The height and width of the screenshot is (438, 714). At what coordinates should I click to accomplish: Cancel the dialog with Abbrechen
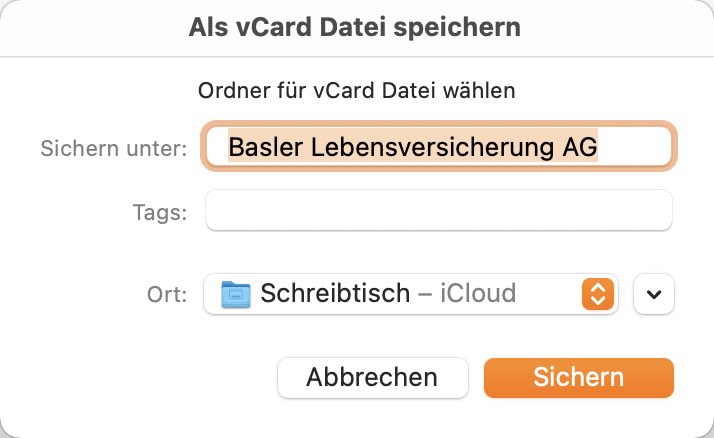pyautogui.click(x=372, y=377)
